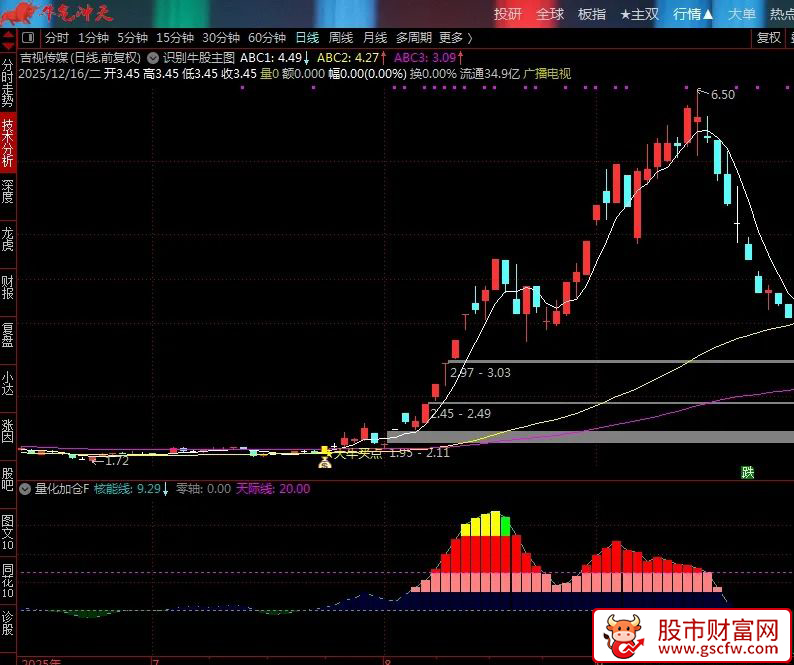The height and width of the screenshot is (665, 794).
Task: Open the 更多 periods chevron menu
Action: (456, 38)
